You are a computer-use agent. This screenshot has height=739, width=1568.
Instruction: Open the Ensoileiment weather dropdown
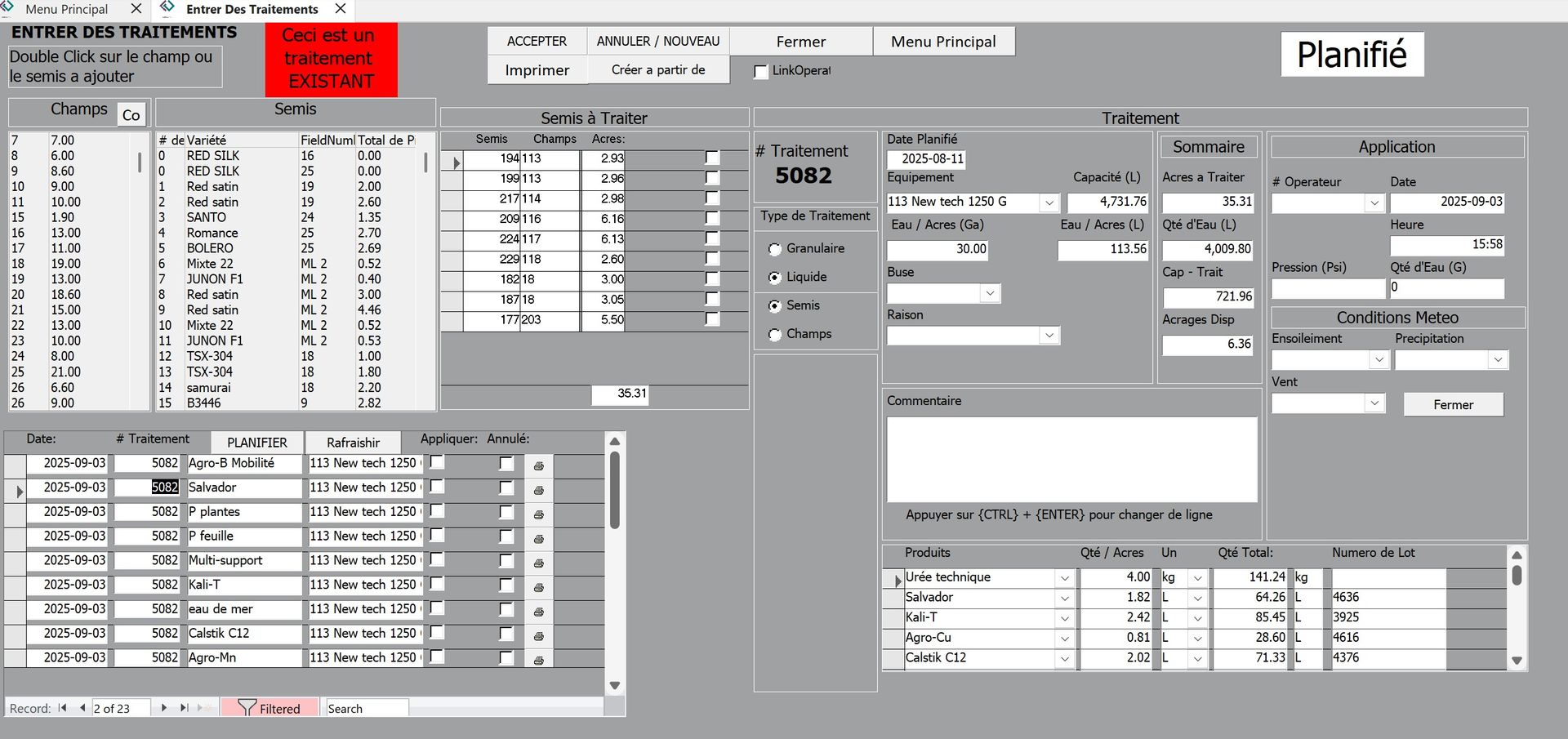point(1379,360)
